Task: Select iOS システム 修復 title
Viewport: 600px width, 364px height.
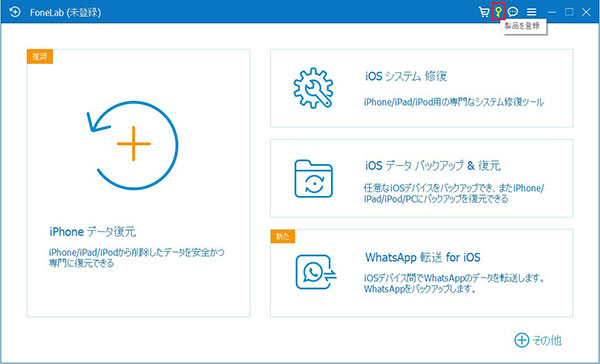Action: tap(406, 76)
